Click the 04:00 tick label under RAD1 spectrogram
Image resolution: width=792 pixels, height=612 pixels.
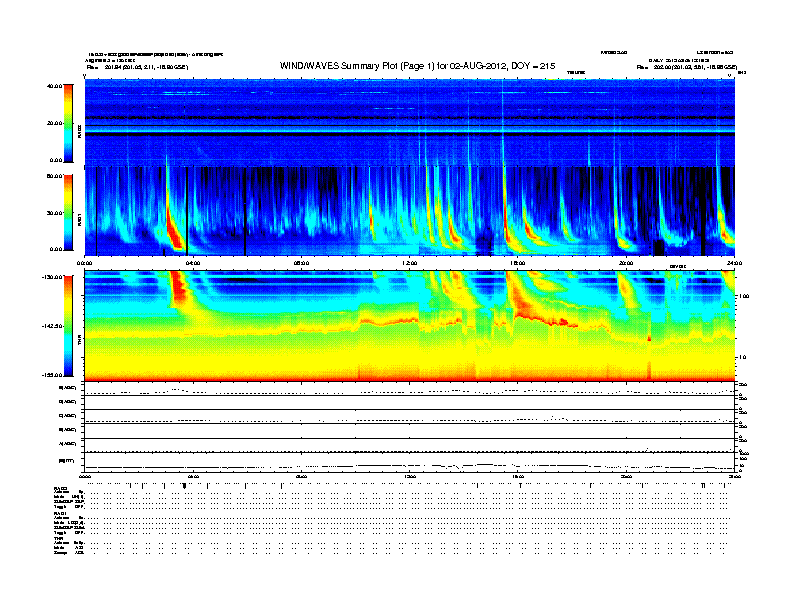click(193, 263)
